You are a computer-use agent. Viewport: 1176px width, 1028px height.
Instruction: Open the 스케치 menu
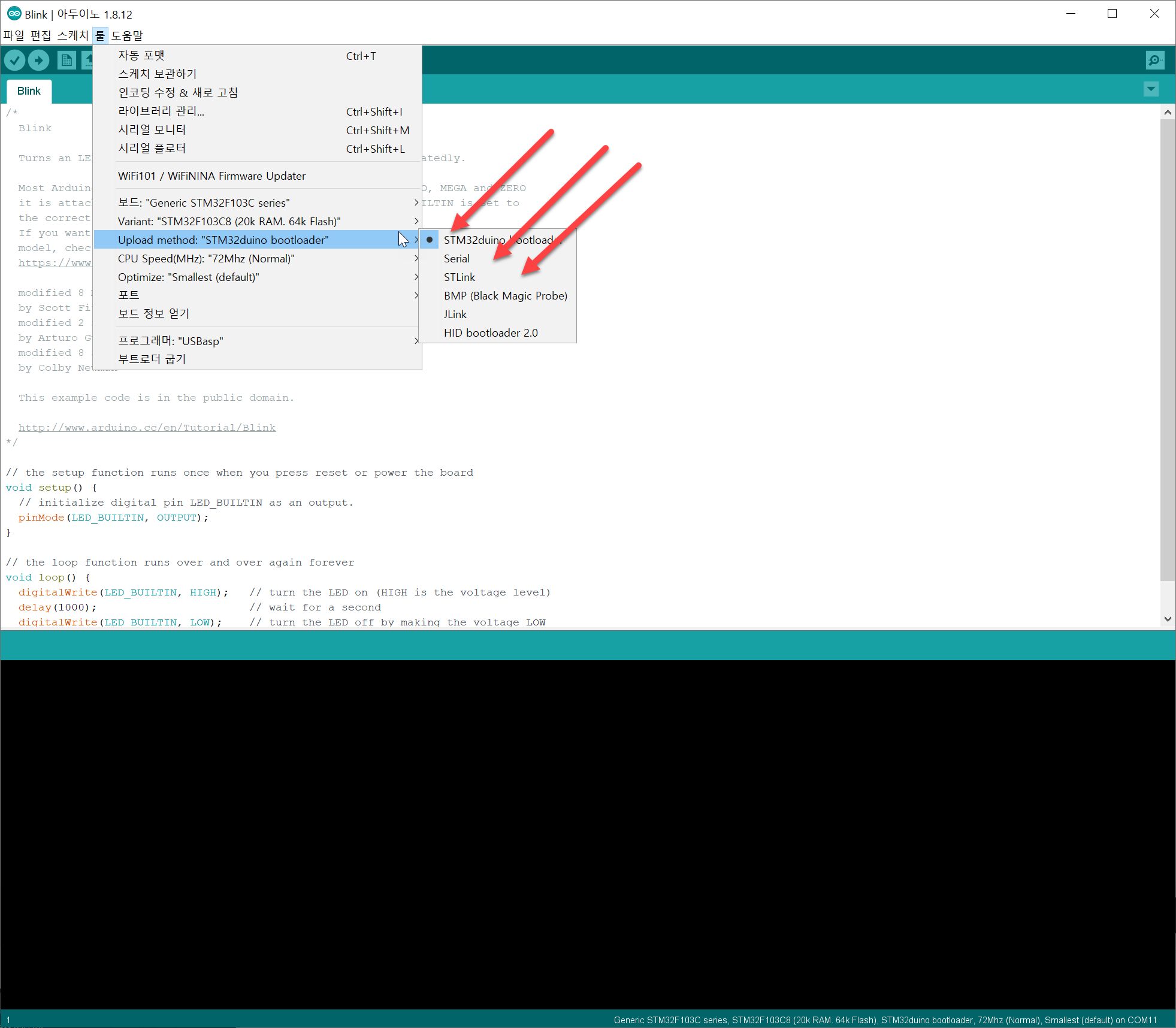72,35
